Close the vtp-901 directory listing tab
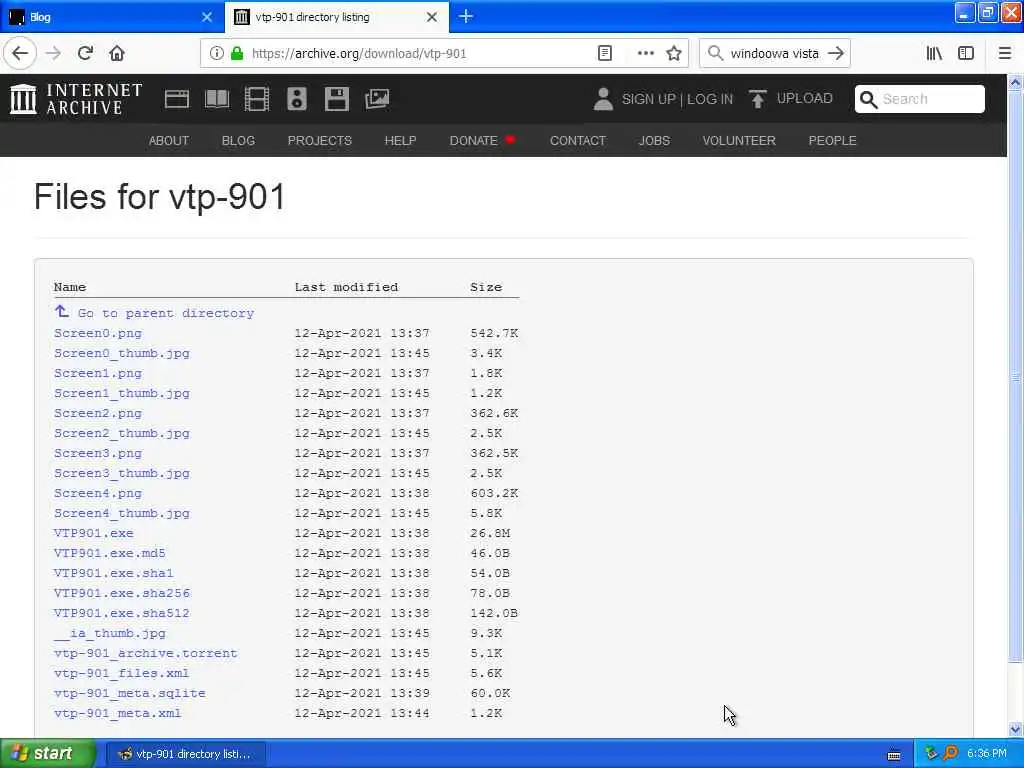 pyautogui.click(x=432, y=17)
